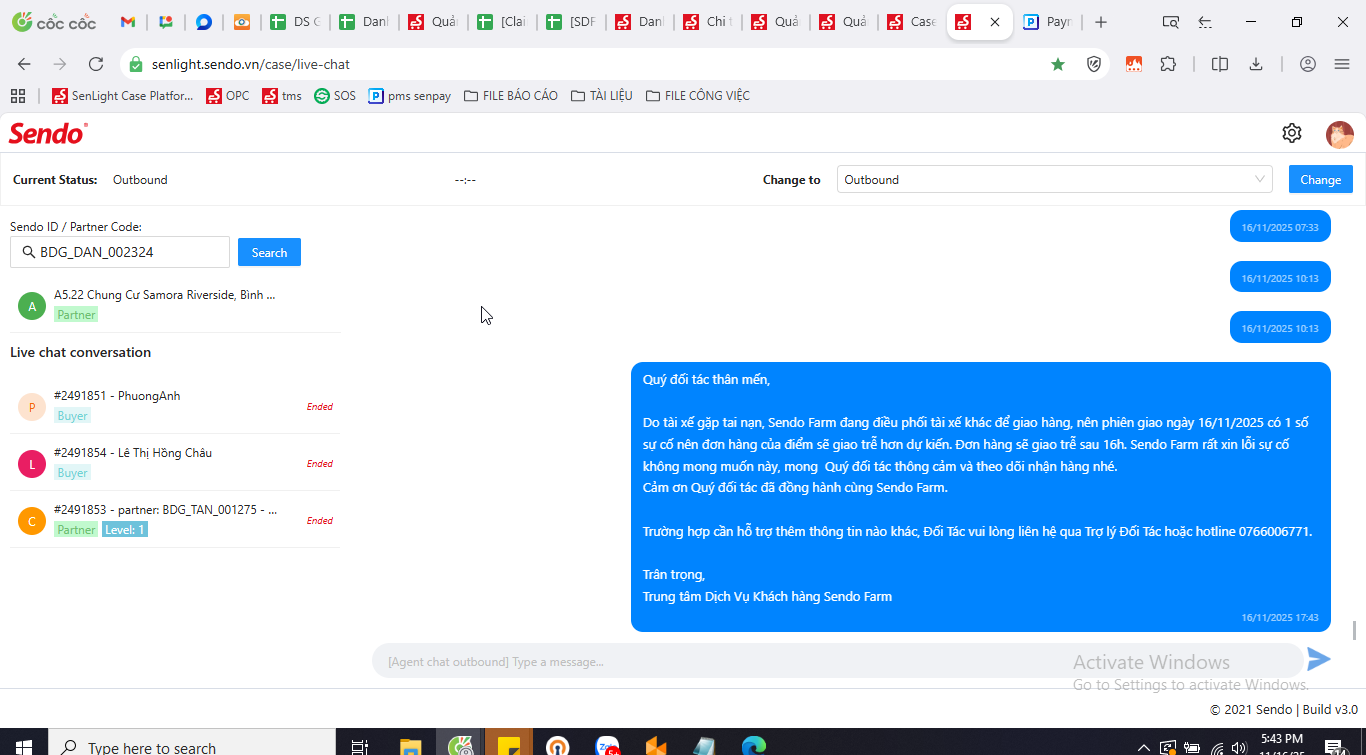Switch to the '[SDF' spreadsheet tab
Image resolution: width=1366 pixels, height=755 pixels.
coord(572,22)
